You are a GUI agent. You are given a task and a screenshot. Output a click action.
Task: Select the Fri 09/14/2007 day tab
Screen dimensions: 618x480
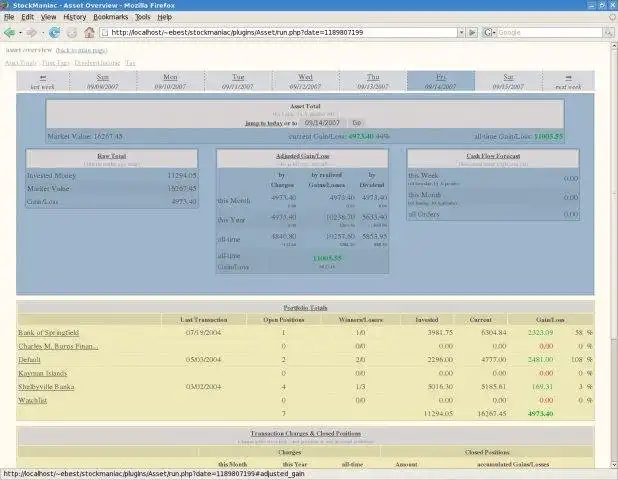(441, 81)
